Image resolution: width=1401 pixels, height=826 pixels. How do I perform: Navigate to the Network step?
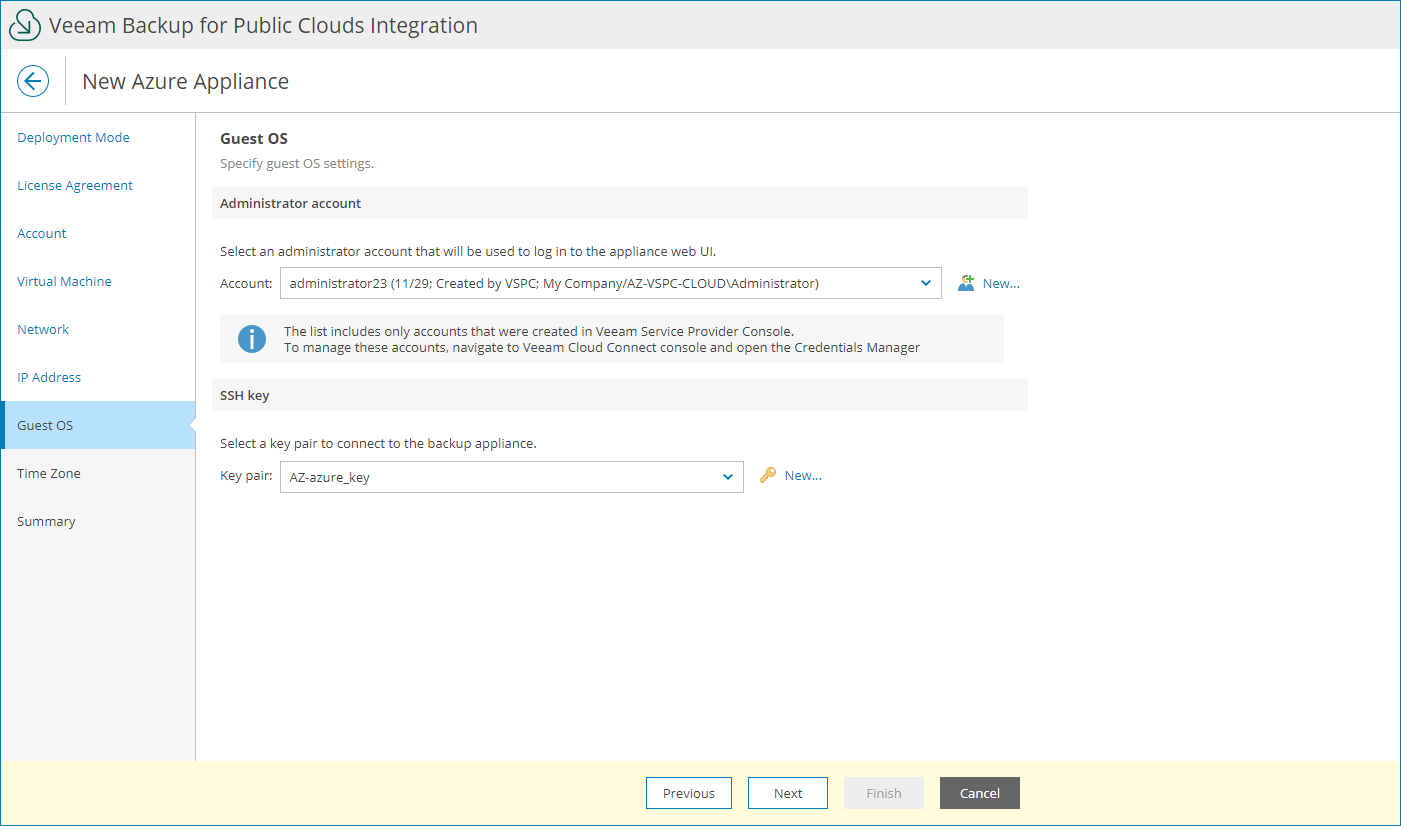(x=42, y=329)
